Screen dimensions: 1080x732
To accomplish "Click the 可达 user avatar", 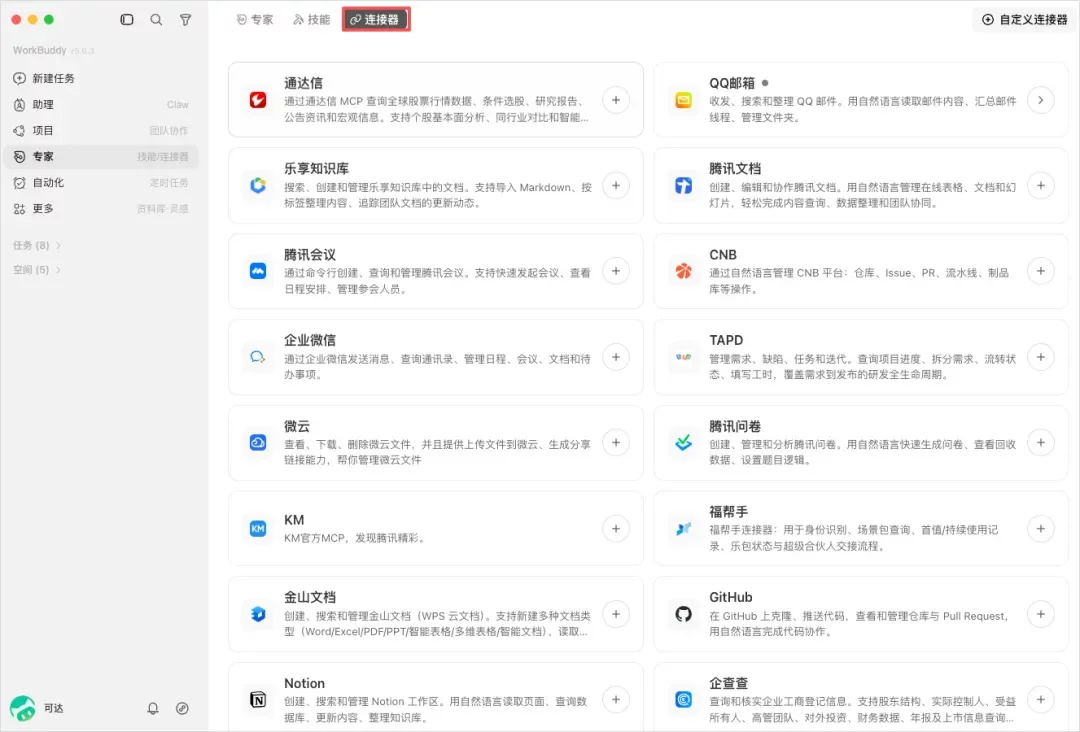I will pos(23,708).
